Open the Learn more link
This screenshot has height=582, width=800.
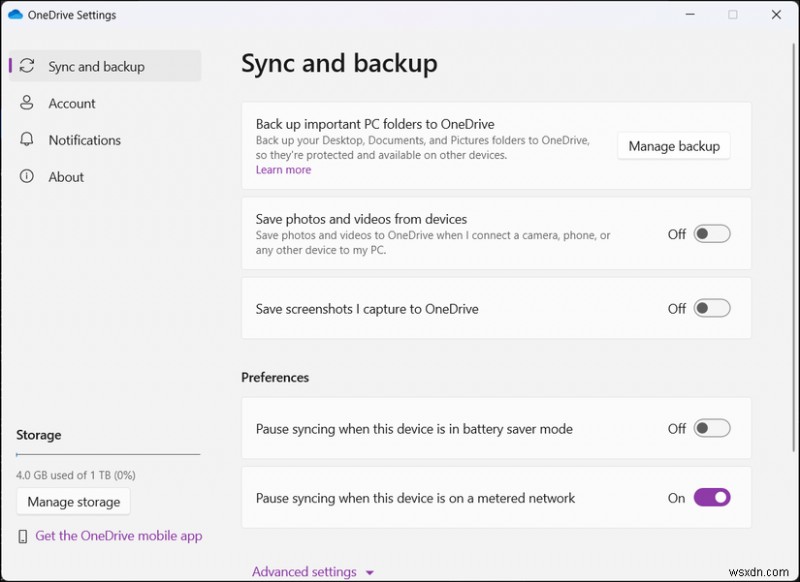pyautogui.click(x=283, y=170)
